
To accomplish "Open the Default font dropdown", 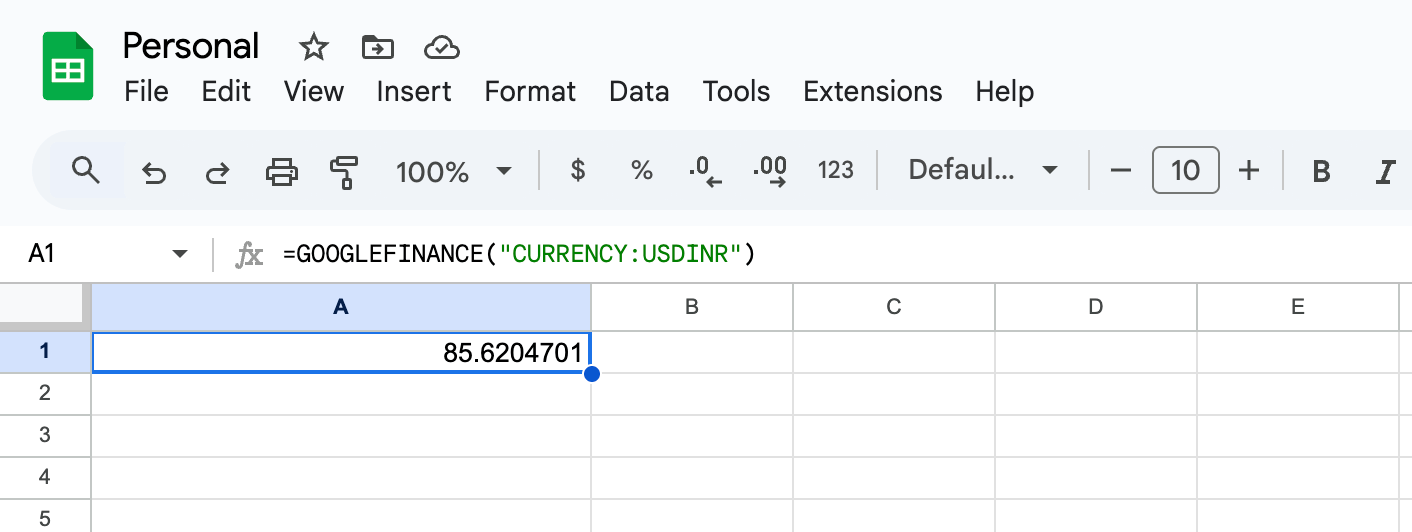I will (x=983, y=171).
